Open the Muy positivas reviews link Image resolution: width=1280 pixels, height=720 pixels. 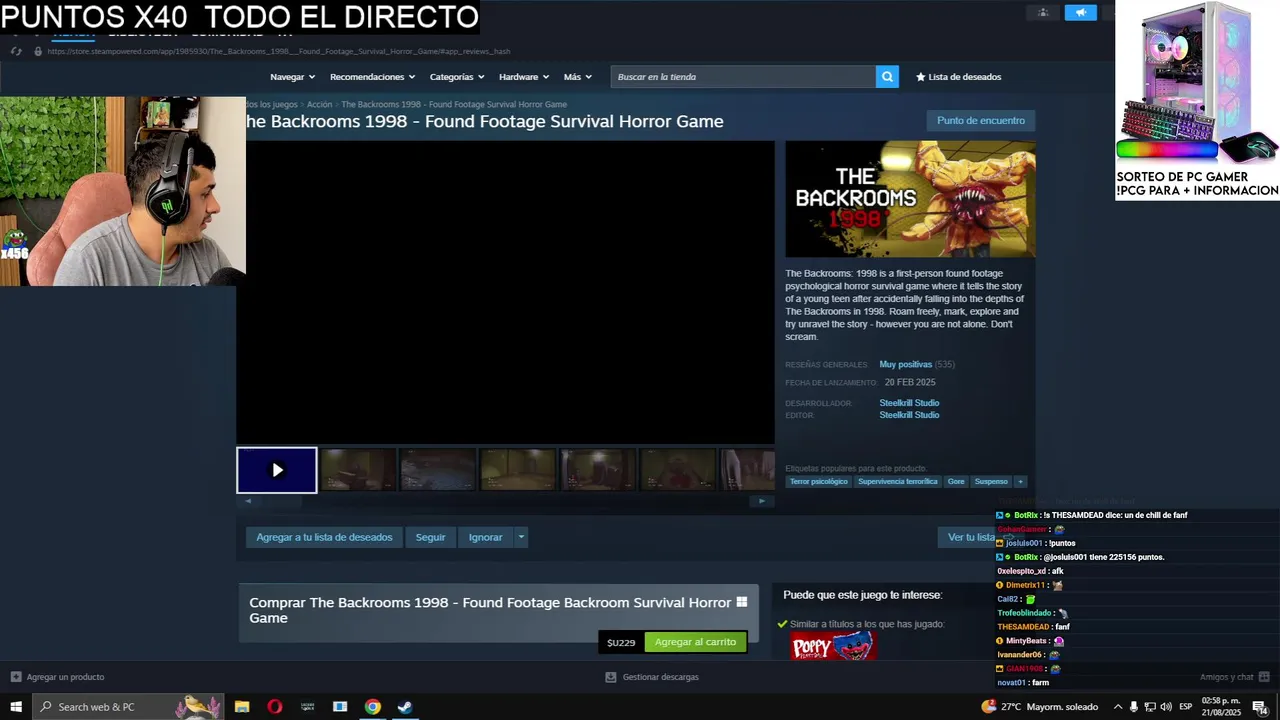point(906,365)
